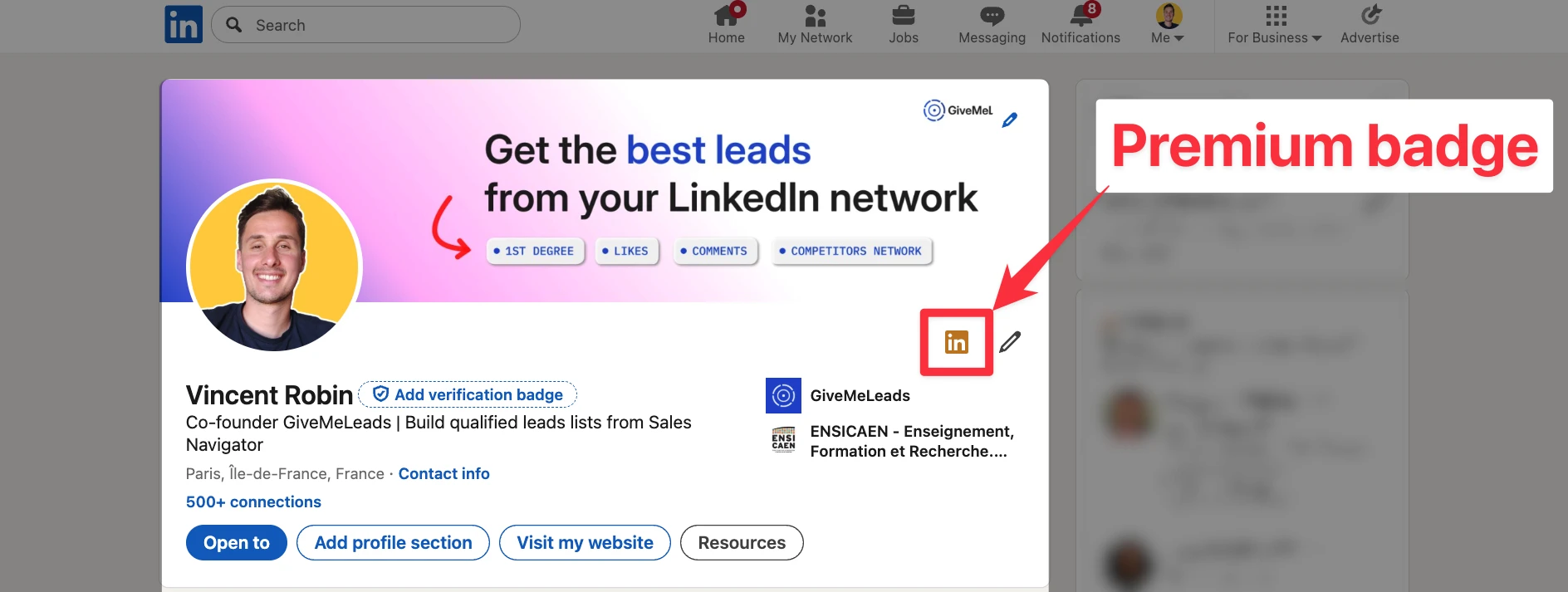
Task: Open the Advertise page
Action: 1370,24
